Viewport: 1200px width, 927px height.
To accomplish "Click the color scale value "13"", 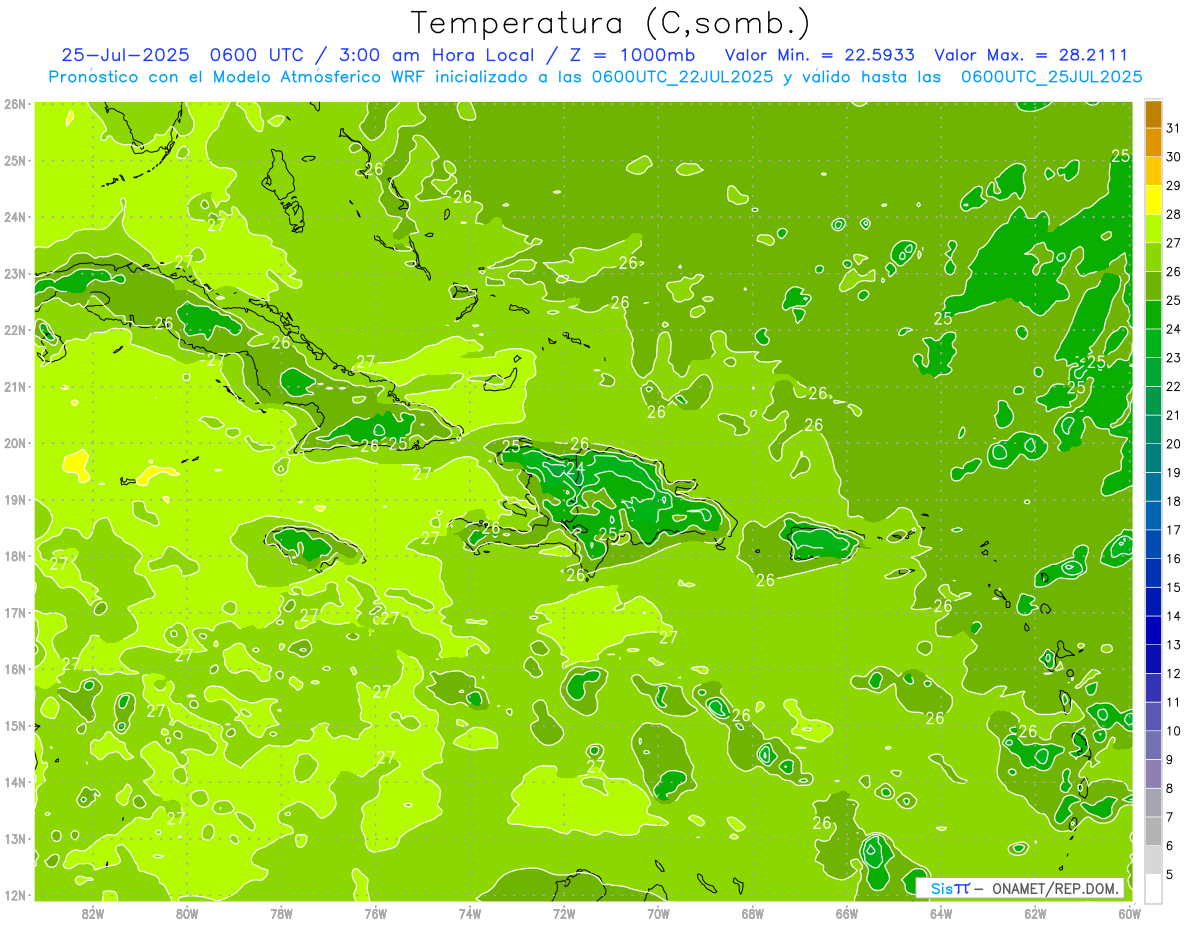I will [1174, 645].
